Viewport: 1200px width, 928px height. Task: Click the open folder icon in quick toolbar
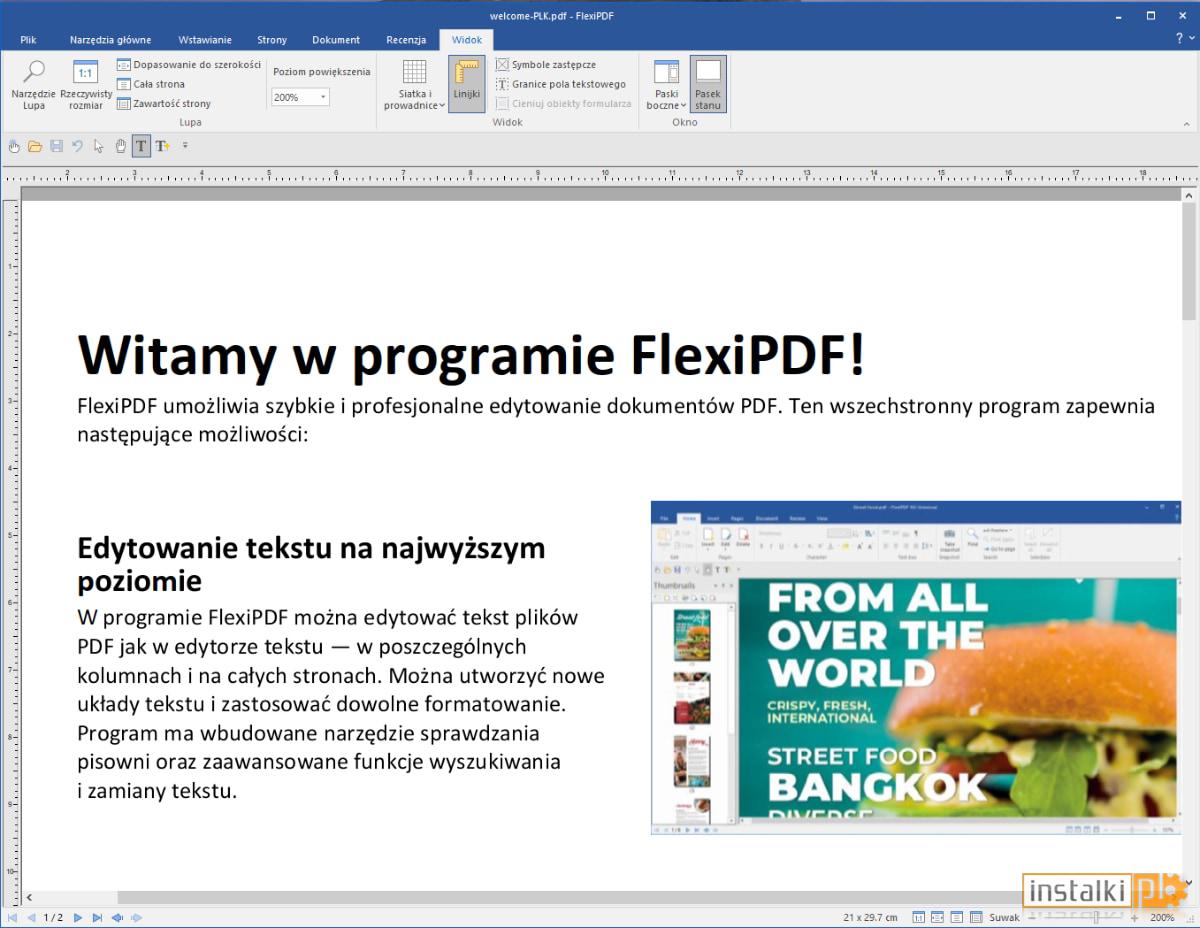point(35,146)
